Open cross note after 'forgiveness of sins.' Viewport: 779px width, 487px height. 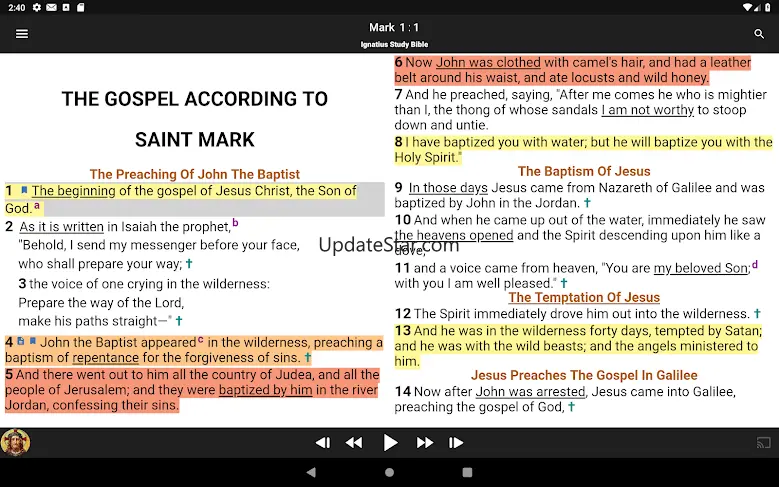click(x=308, y=357)
